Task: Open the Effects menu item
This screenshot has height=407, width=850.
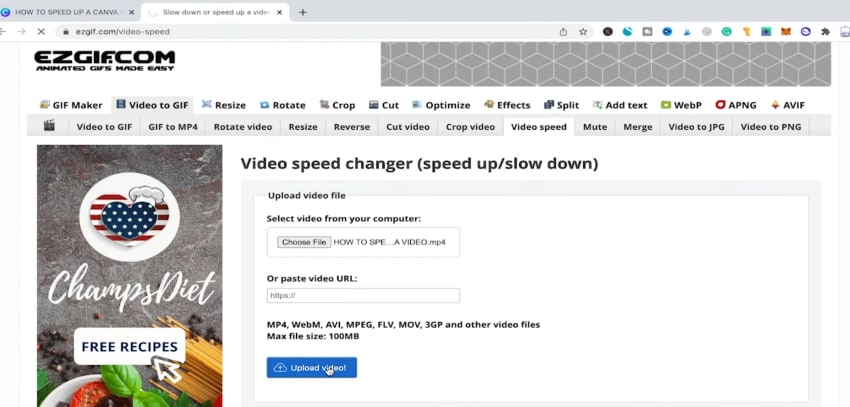Action: point(507,105)
